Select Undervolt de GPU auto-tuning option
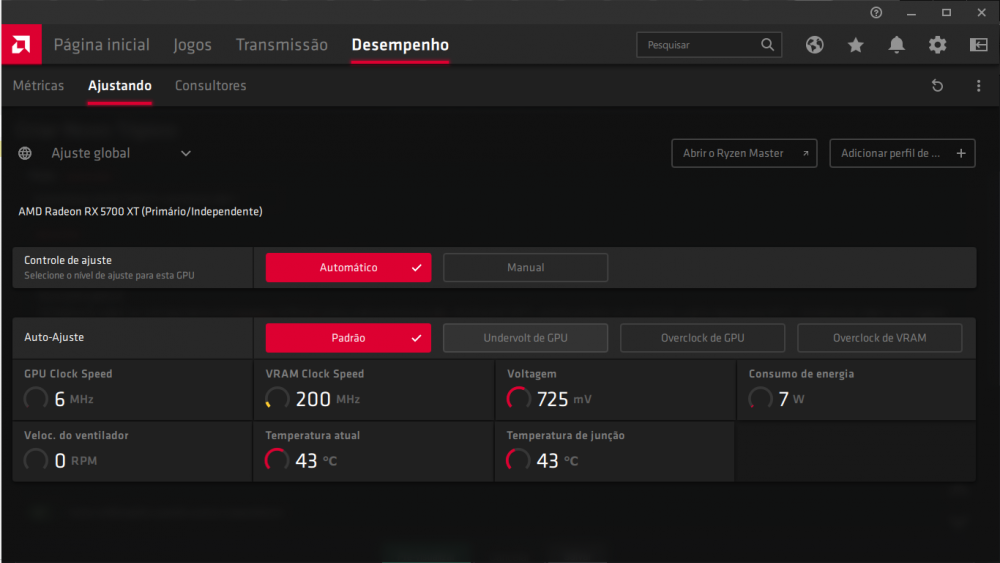The width and height of the screenshot is (1000, 563). [525, 338]
